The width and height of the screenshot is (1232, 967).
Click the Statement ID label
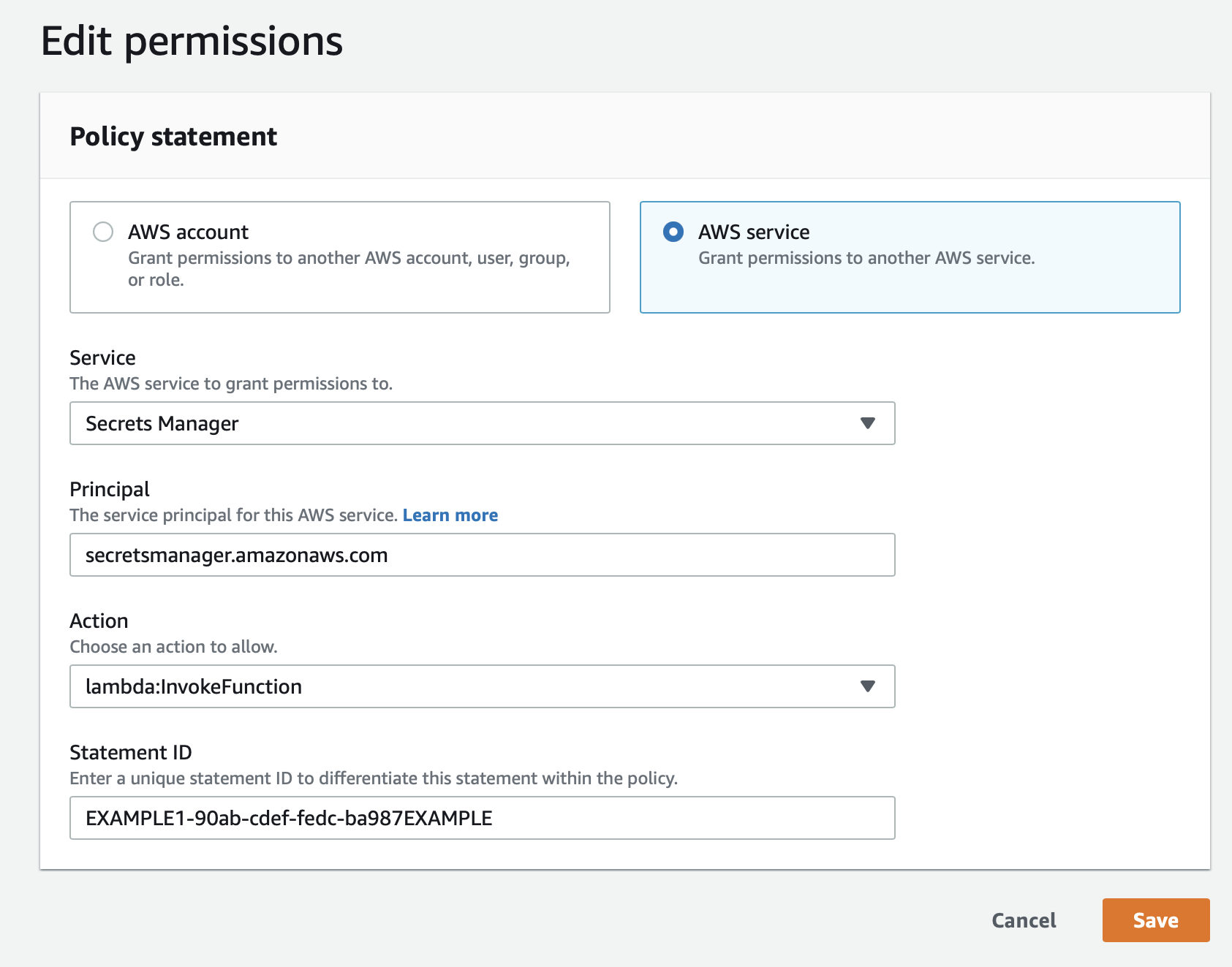pos(131,752)
